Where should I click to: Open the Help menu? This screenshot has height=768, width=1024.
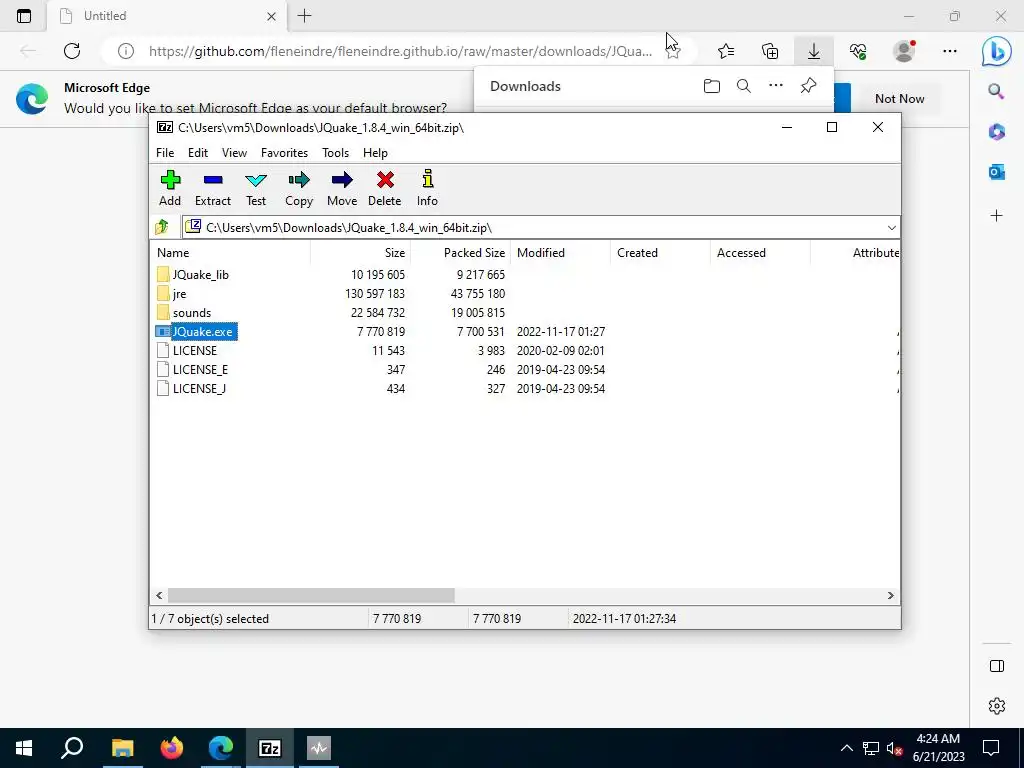375,153
